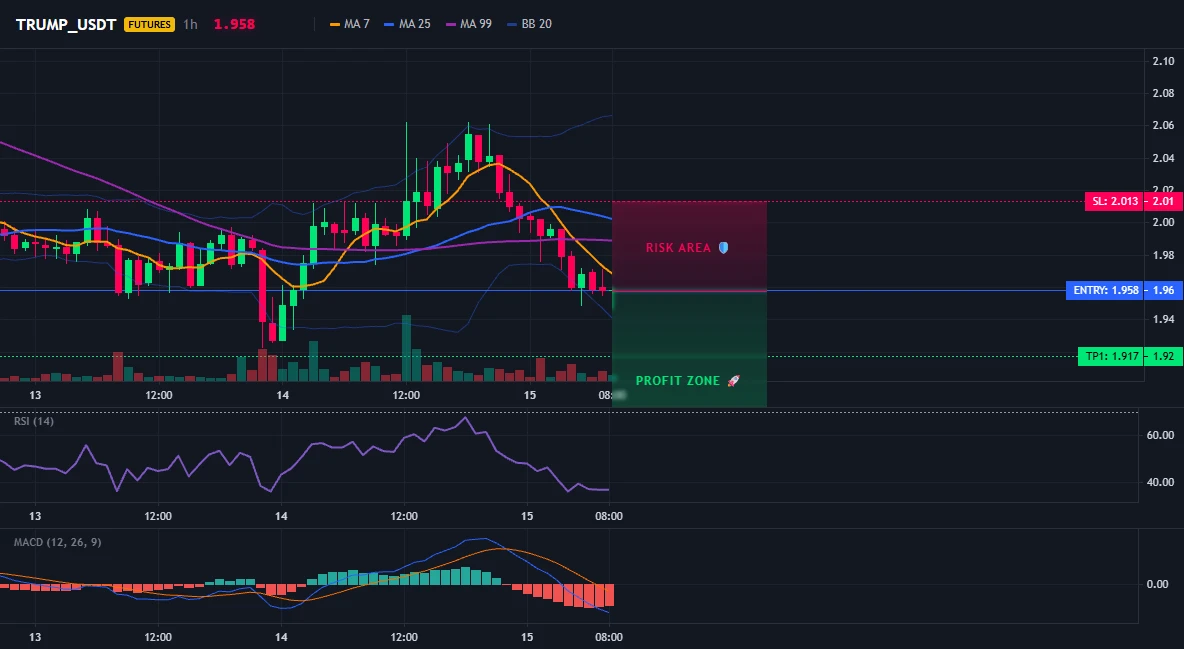The height and width of the screenshot is (649, 1184).
Task: Click the 08:00 time label on MACD axis
Action: click(x=609, y=637)
